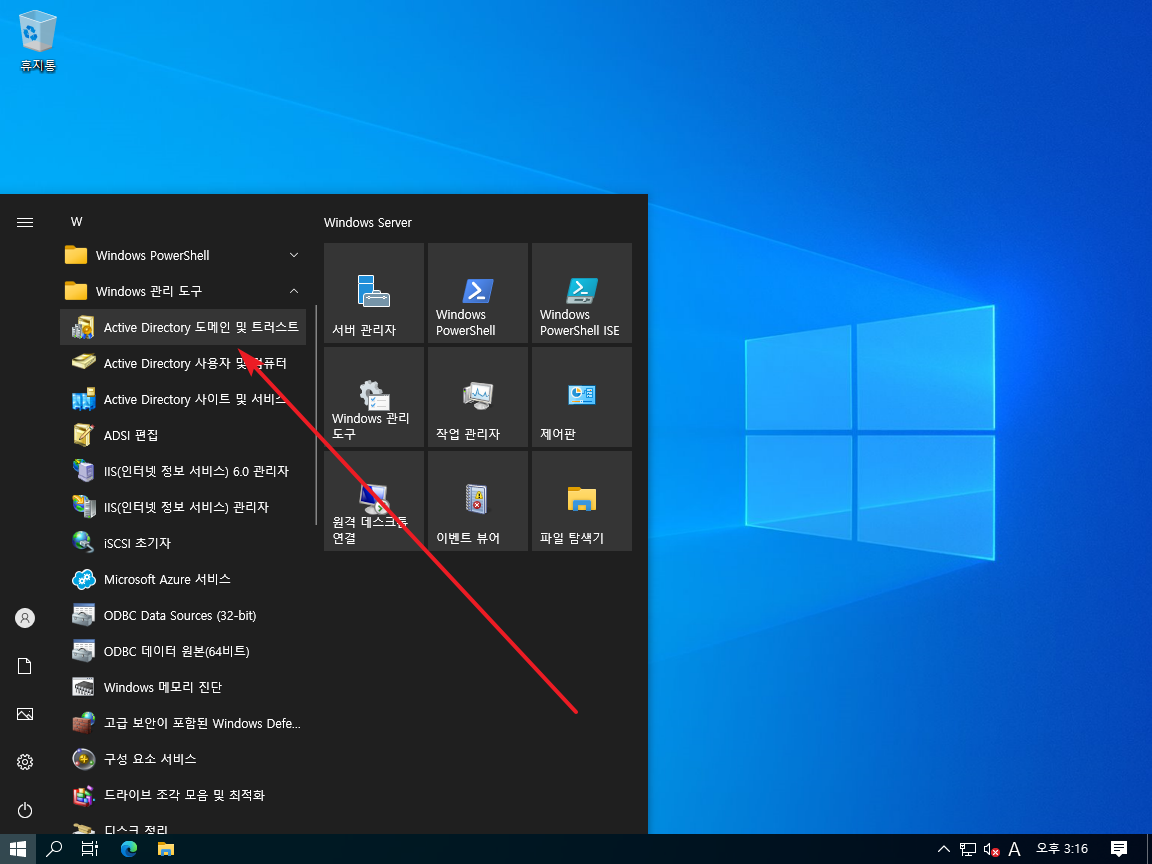Open the 파일 탐색기 tile
This screenshot has height=864, width=1152.
point(582,501)
